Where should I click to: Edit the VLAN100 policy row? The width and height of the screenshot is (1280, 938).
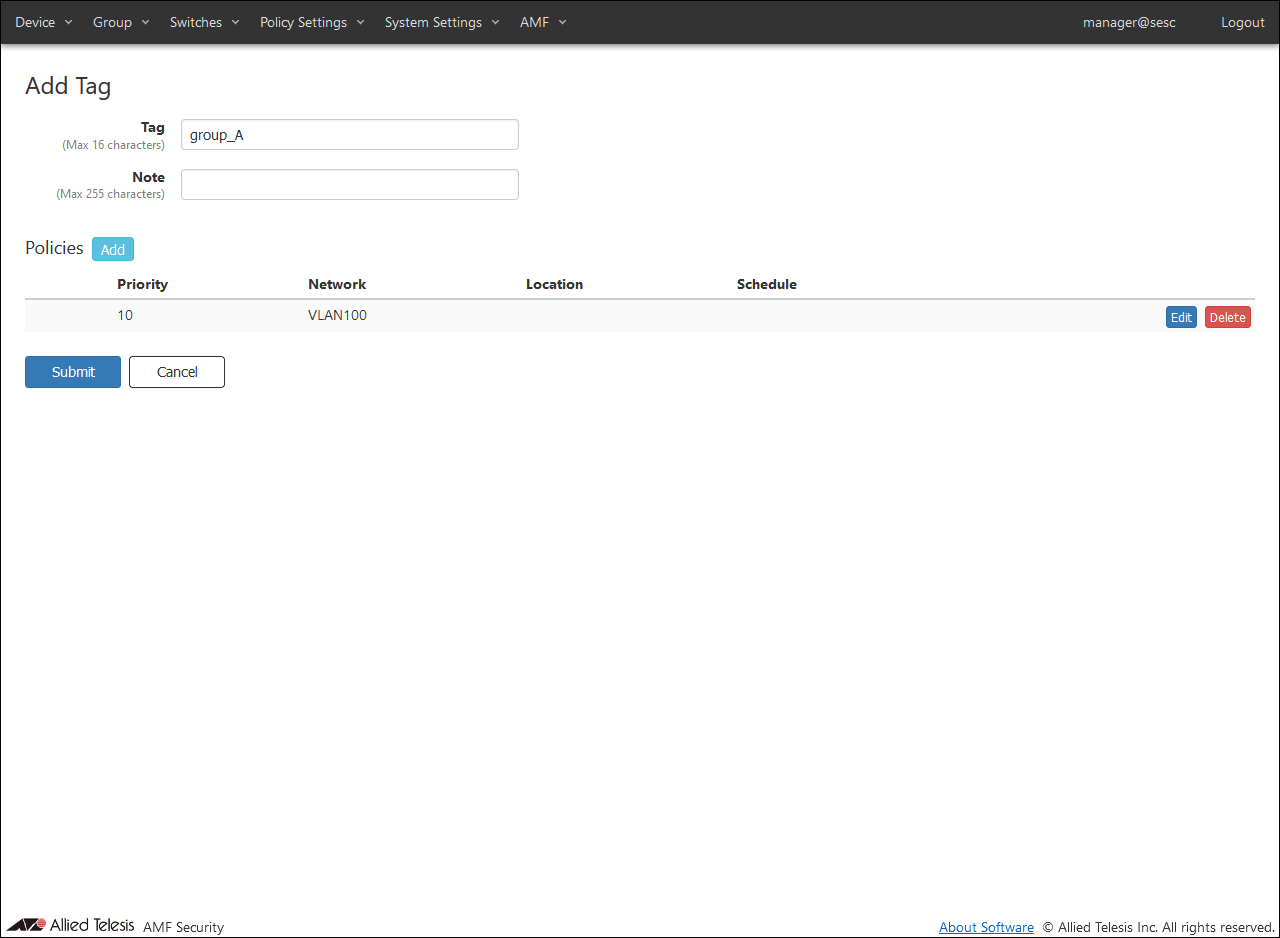coord(1181,317)
